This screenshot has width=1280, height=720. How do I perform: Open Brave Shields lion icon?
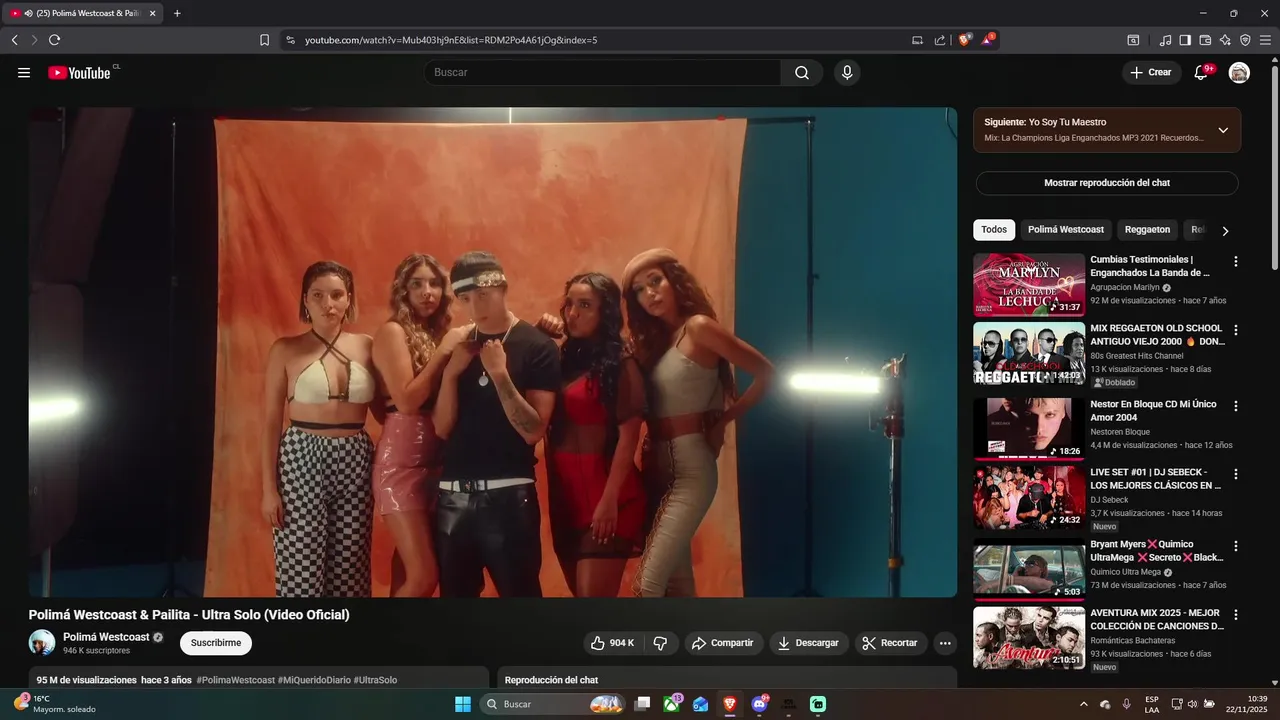[x=965, y=40]
